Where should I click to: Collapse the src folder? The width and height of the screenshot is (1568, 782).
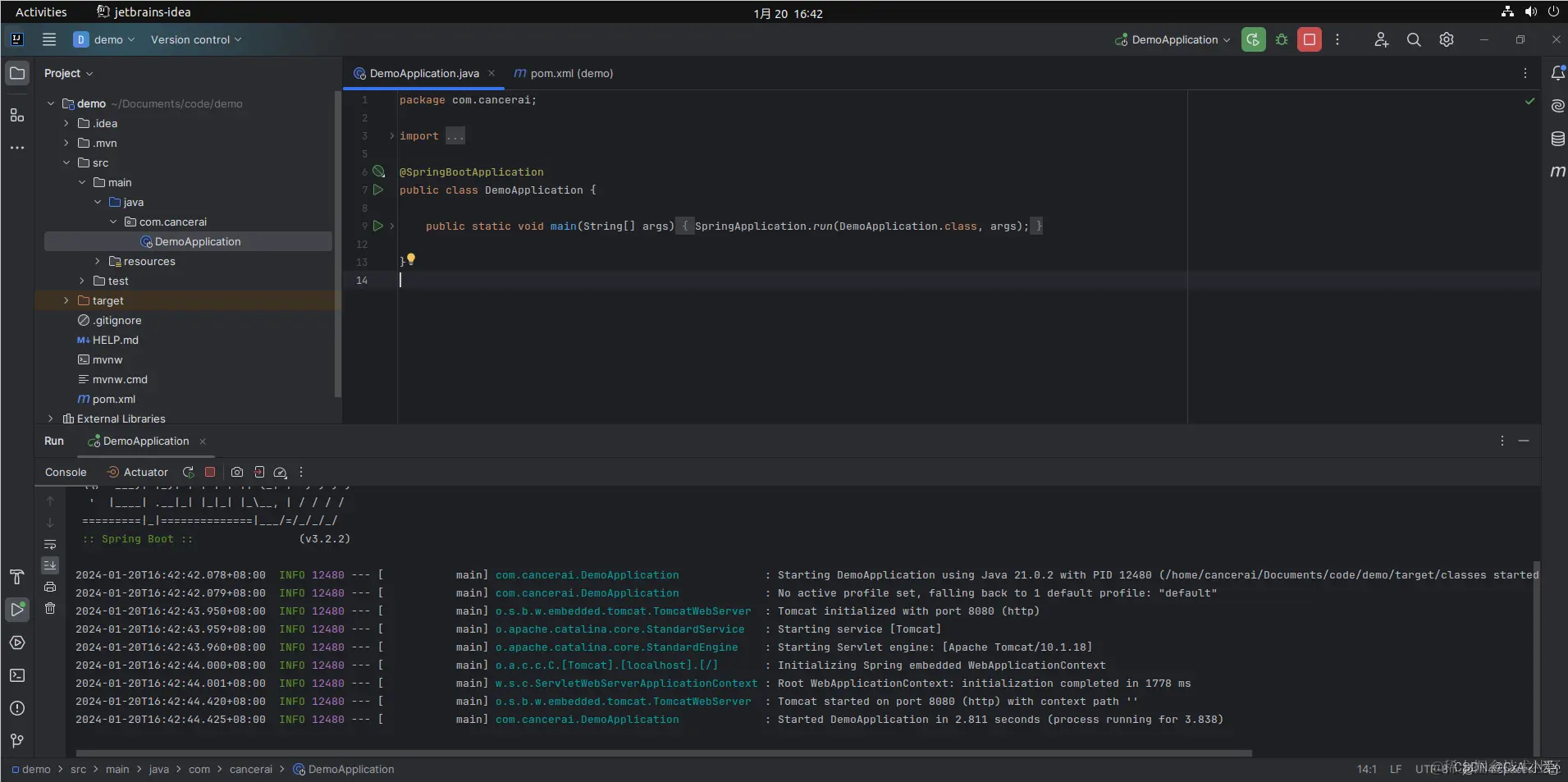tap(66, 162)
